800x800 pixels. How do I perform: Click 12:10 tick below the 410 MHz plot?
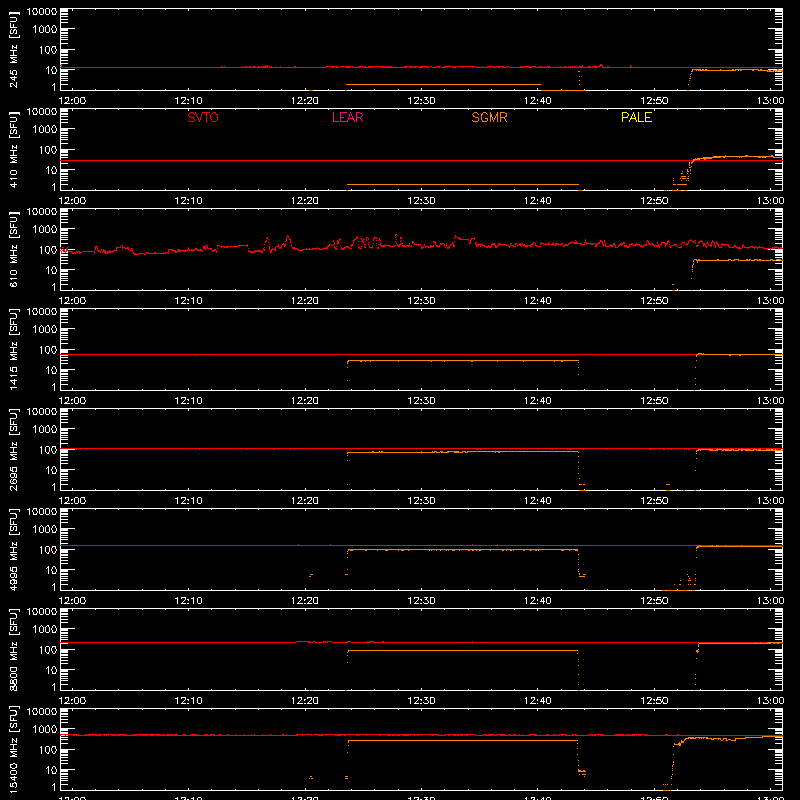coord(188,201)
